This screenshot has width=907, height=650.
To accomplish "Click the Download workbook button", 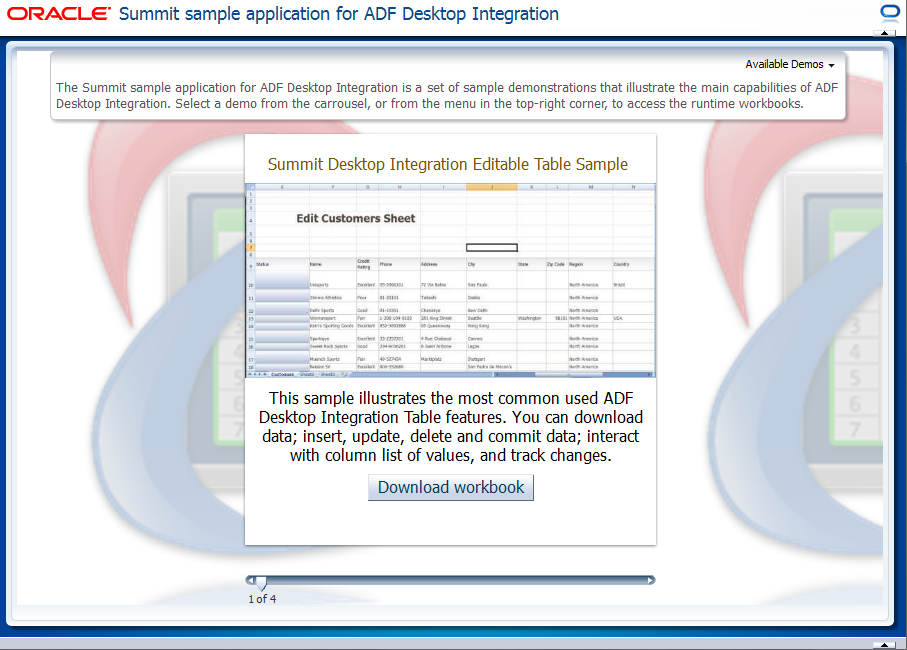I will (x=451, y=488).
